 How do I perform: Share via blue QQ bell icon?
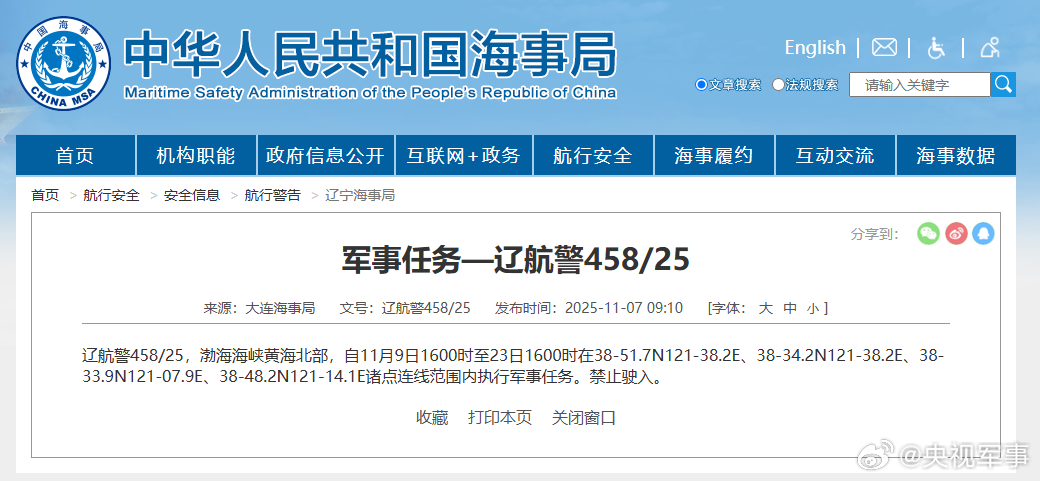(983, 233)
